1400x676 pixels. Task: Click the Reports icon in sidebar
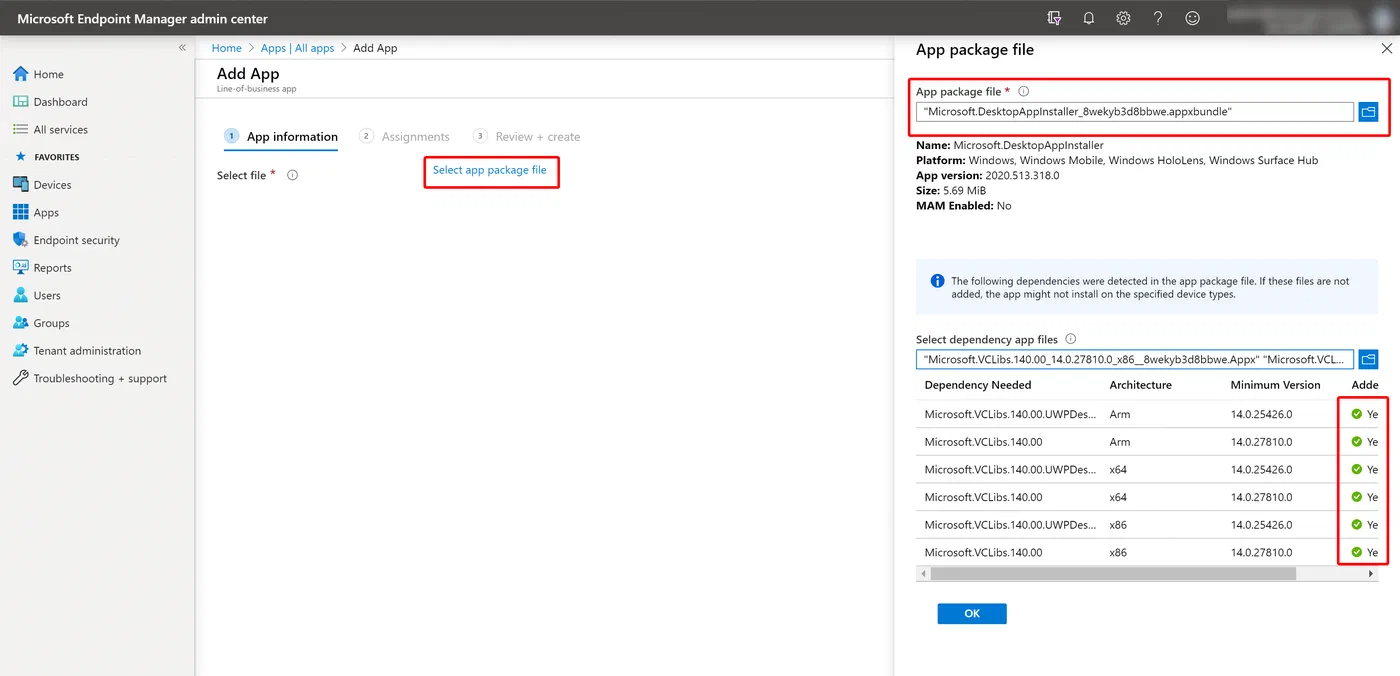(x=20, y=267)
